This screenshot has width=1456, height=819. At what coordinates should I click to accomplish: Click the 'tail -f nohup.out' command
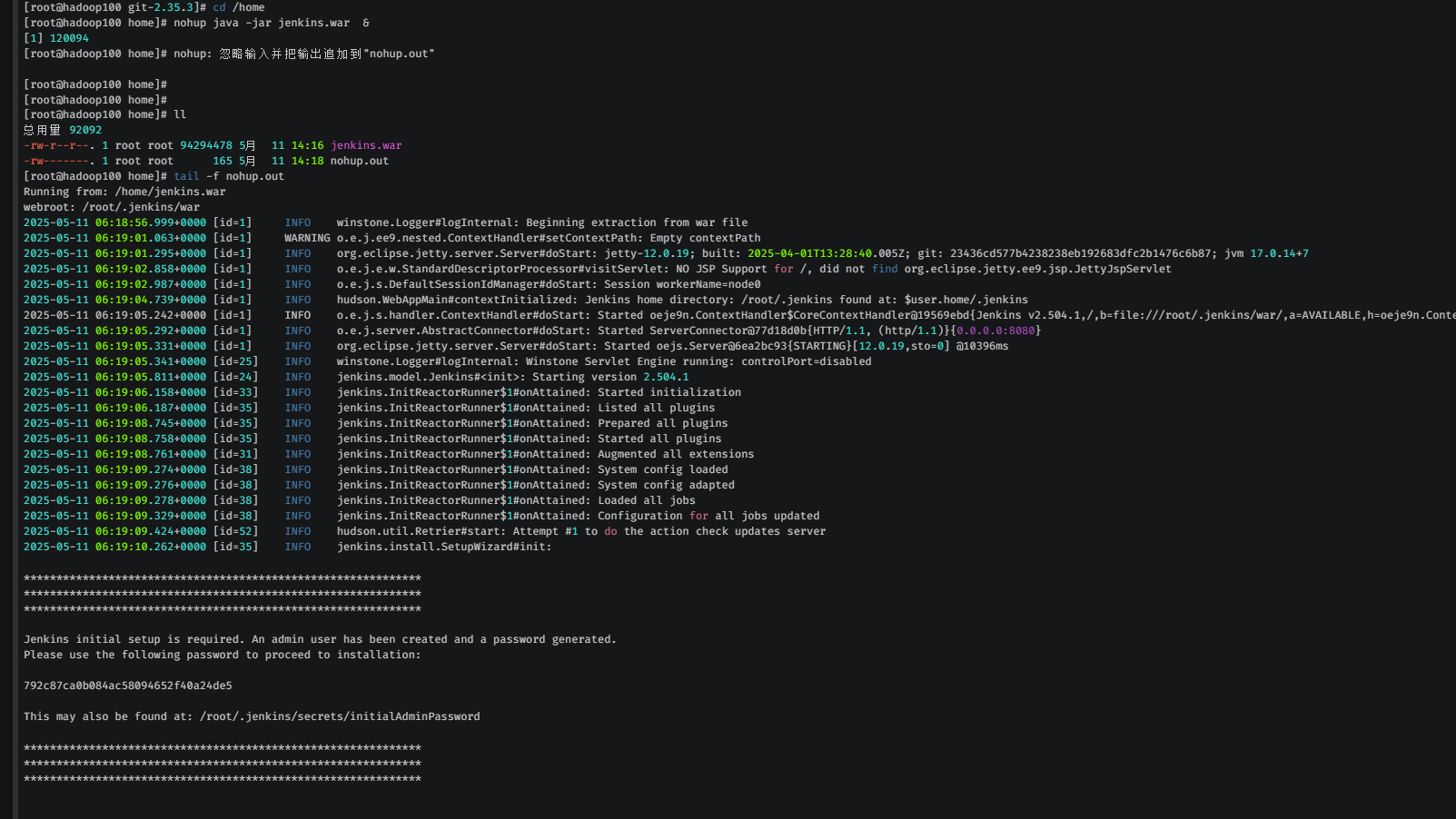tap(229, 176)
